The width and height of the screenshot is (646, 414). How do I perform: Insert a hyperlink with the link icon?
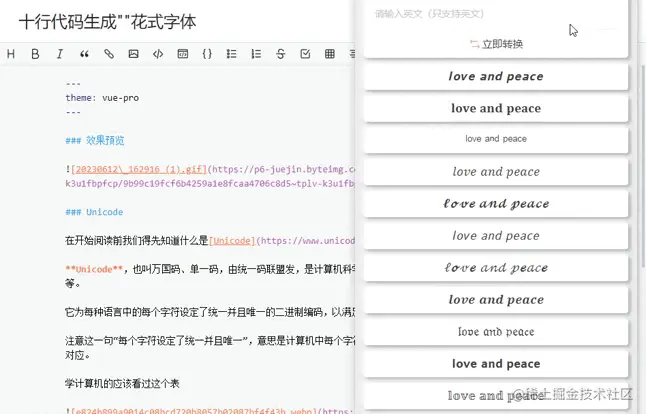(109, 54)
